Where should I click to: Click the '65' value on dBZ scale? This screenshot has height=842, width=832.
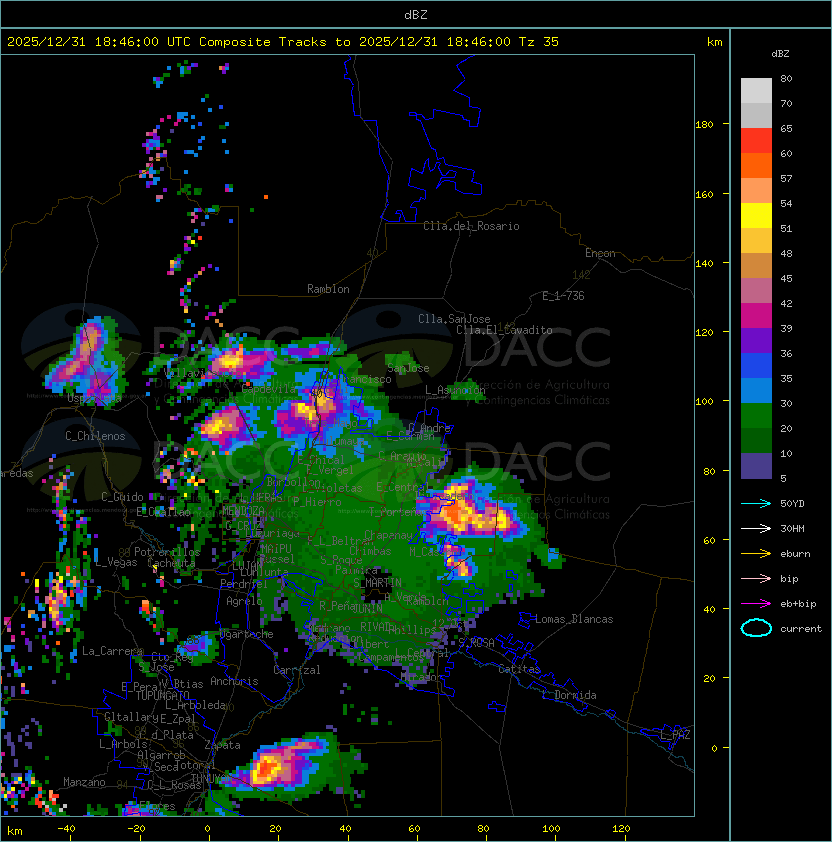[x=786, y=128]
